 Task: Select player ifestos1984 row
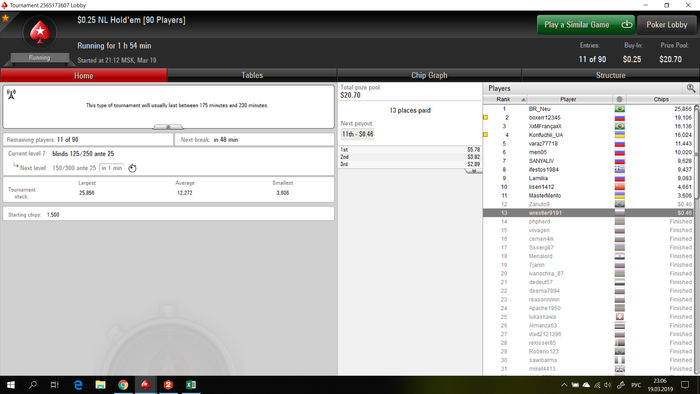[x=588, y=170]
